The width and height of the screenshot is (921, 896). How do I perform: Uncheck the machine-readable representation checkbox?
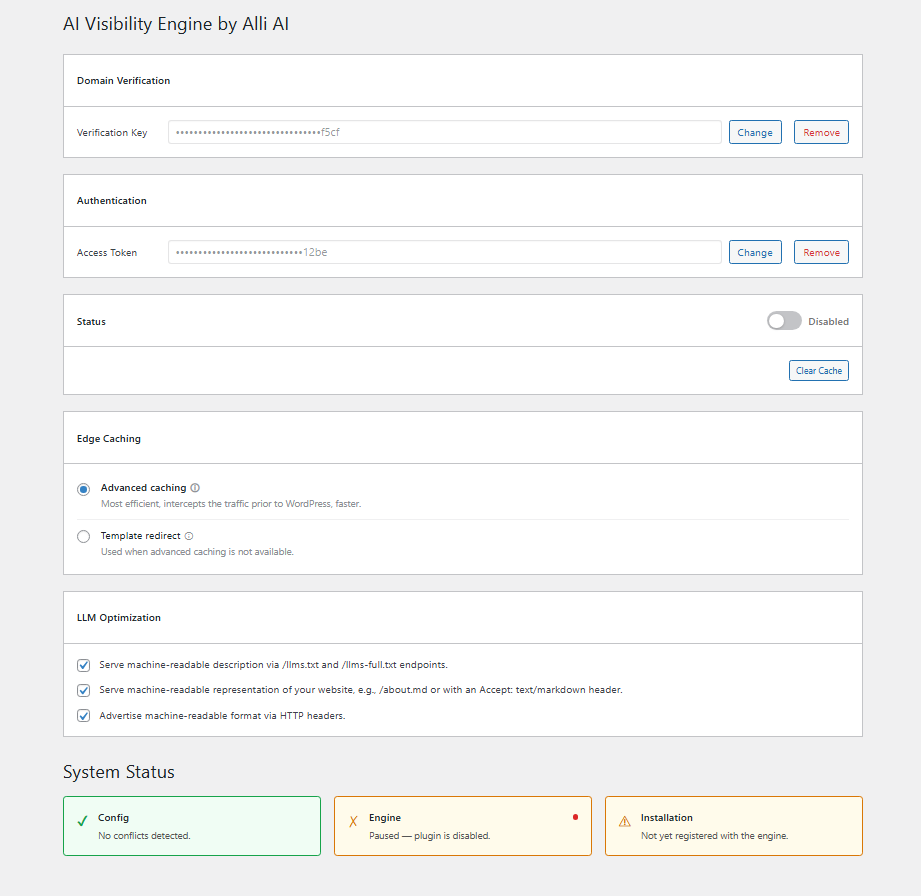(x=83, y=690)
